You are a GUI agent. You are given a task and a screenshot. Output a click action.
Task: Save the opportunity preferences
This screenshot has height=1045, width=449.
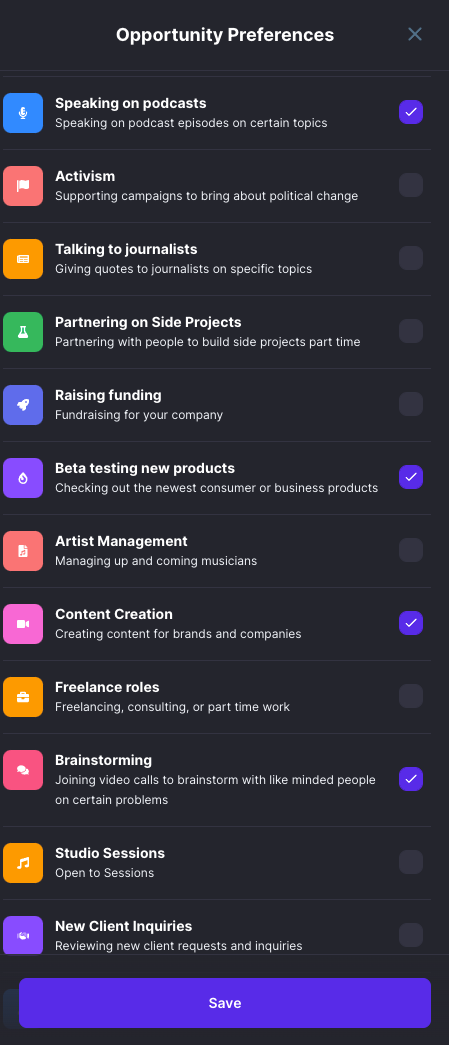tap(224, 1003)
